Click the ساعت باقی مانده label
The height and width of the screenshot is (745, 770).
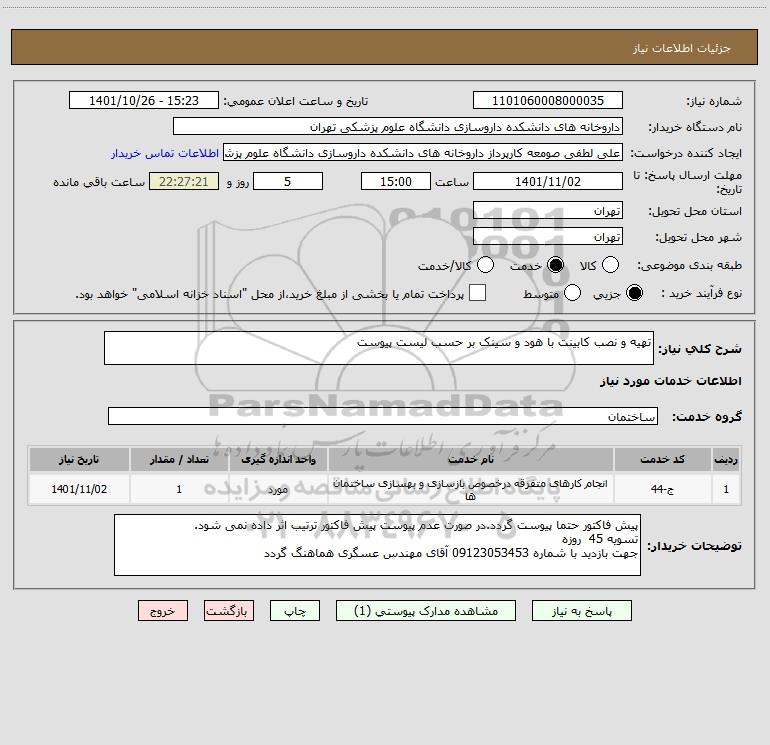pos(99,182)
